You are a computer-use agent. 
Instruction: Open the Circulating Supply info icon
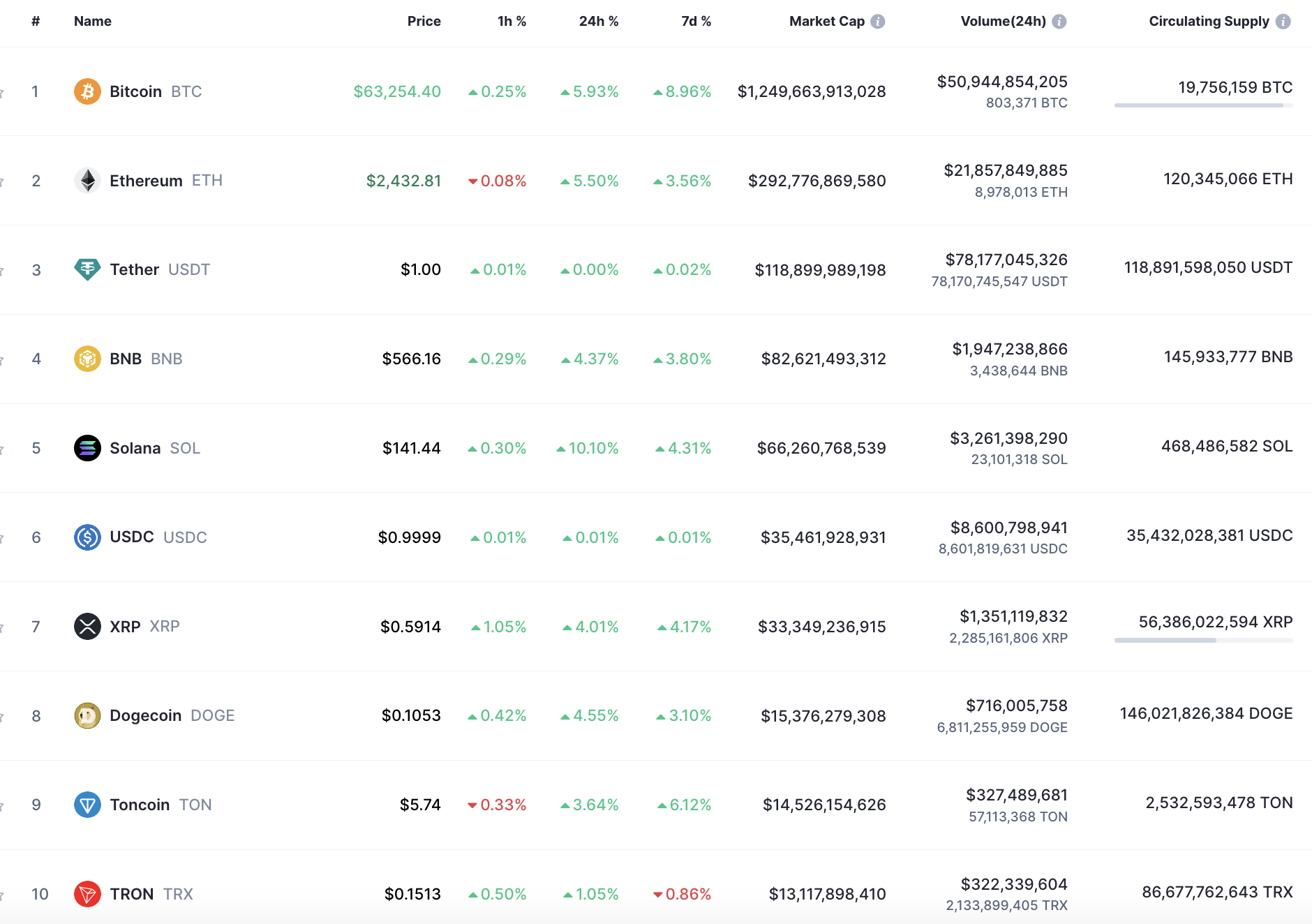click(1283, 22)
